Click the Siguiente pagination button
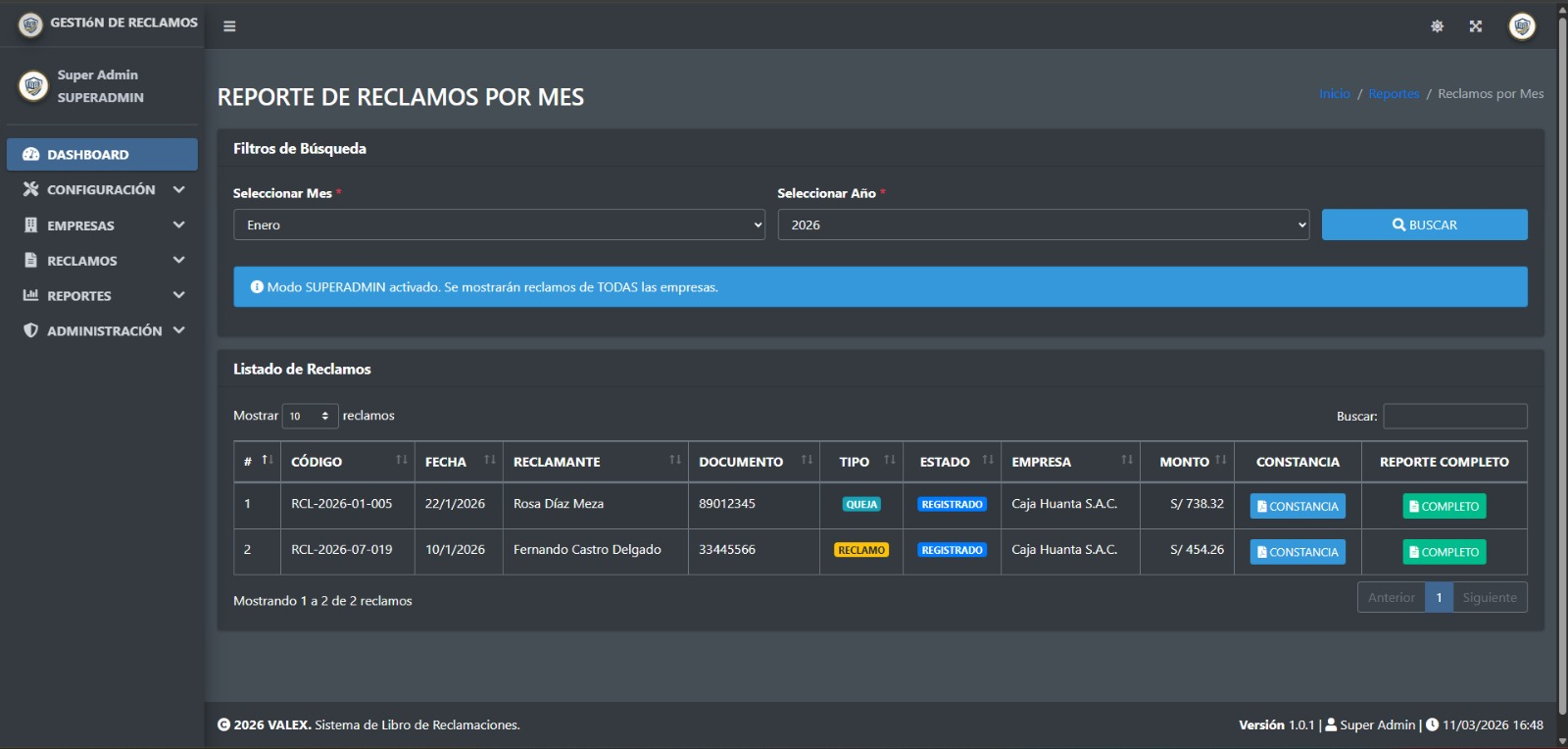Image resolution: width=1568 pixels, height=749 pixels. tap(1490, 597)
